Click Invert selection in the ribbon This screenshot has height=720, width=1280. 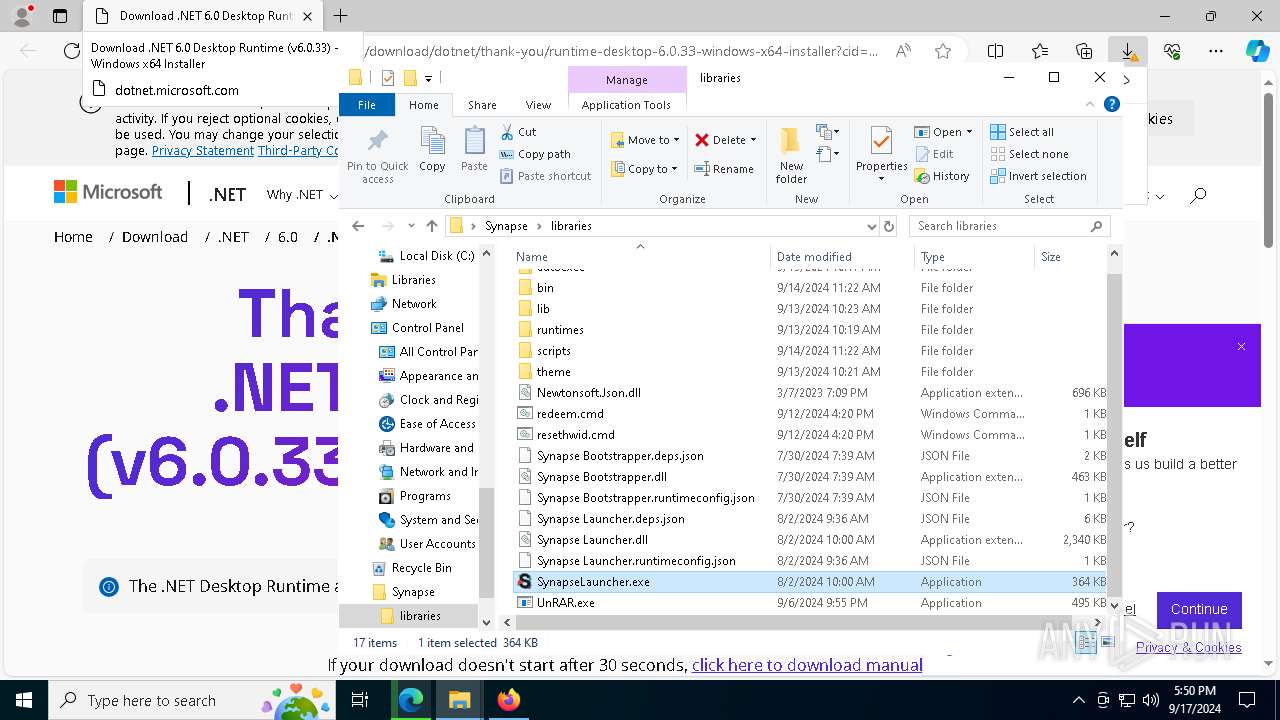pyautogui.click(x=1038, y=176)
